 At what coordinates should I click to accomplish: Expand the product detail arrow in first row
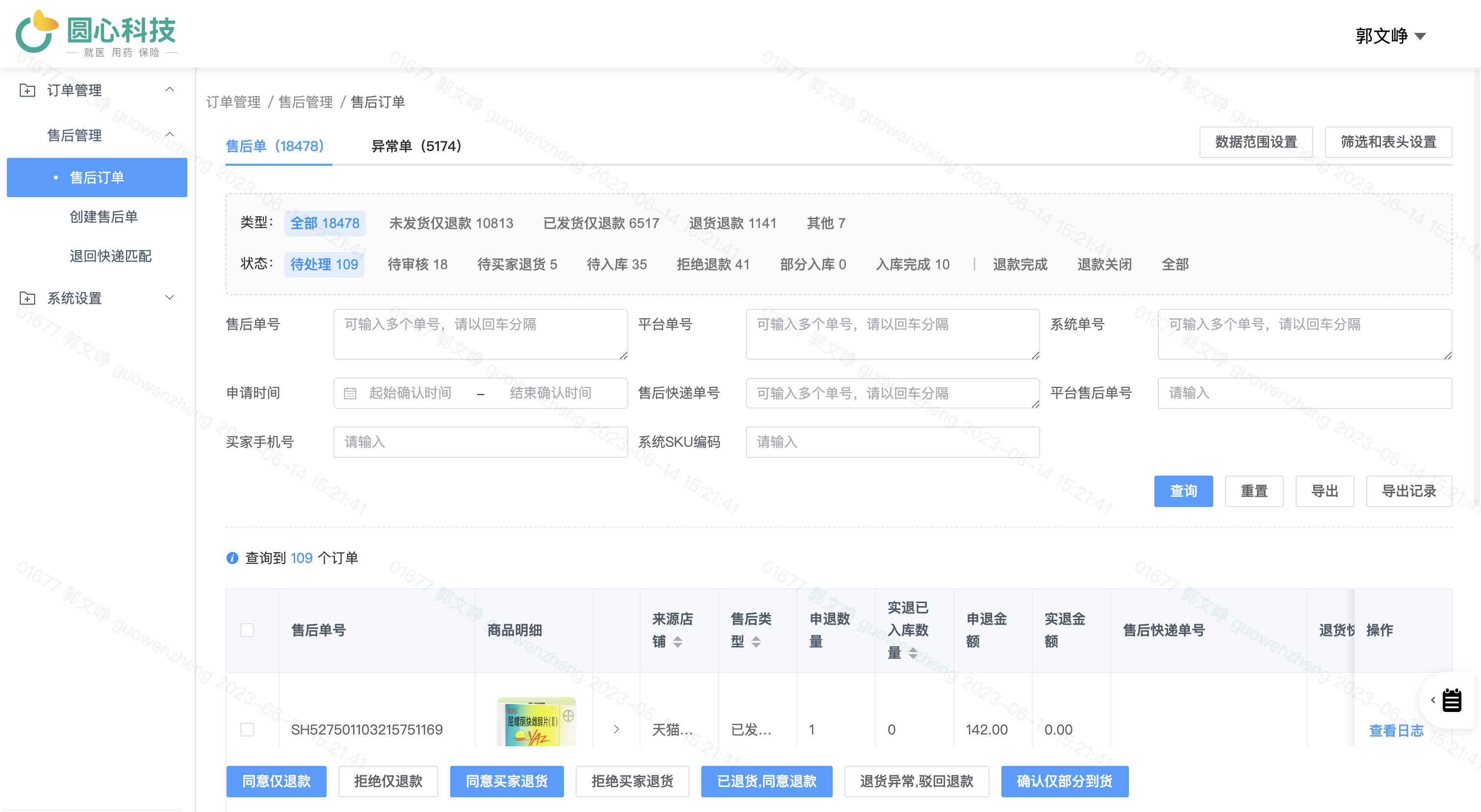[616, 729]
